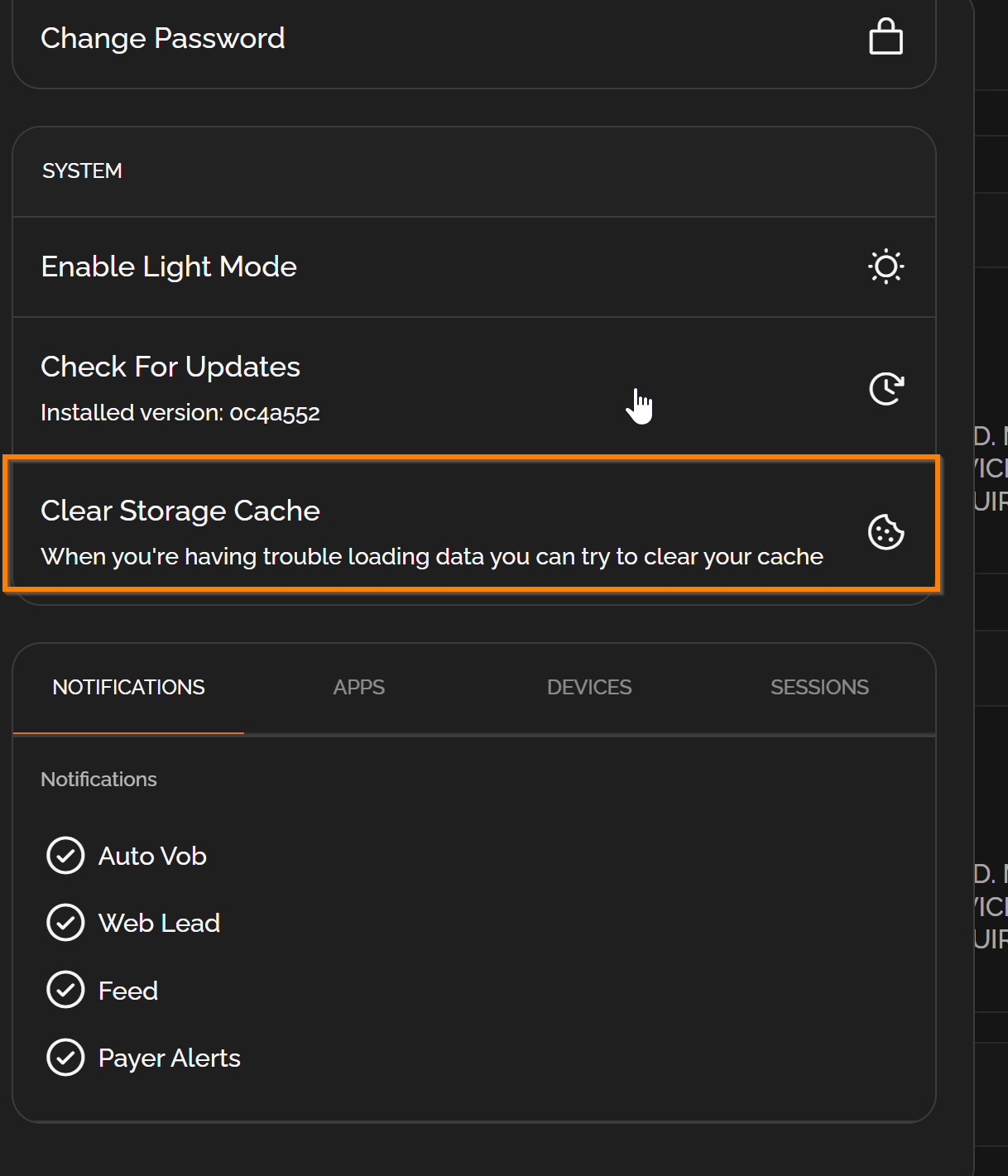
Task: Click Clear Storage Cache title
Action: (180, 511)
